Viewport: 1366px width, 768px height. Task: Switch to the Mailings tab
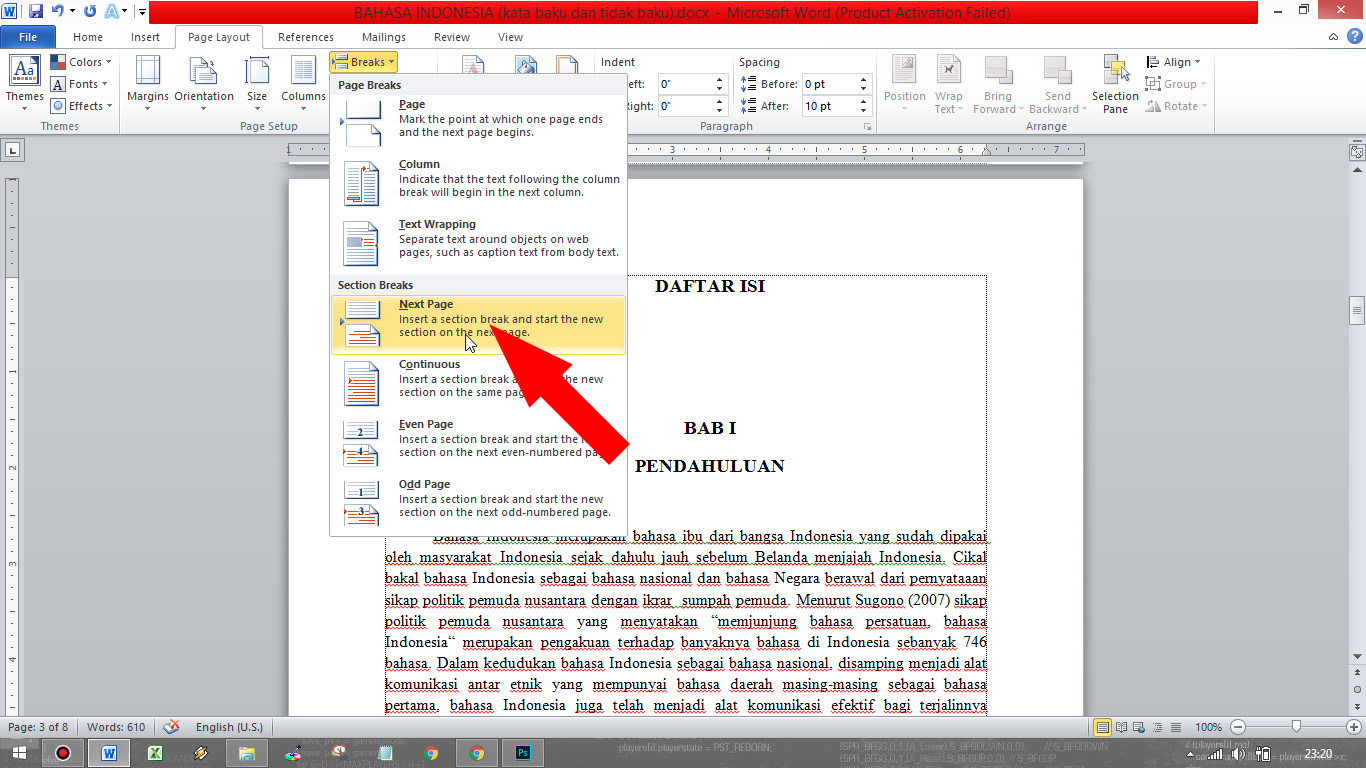coord(384,37)
